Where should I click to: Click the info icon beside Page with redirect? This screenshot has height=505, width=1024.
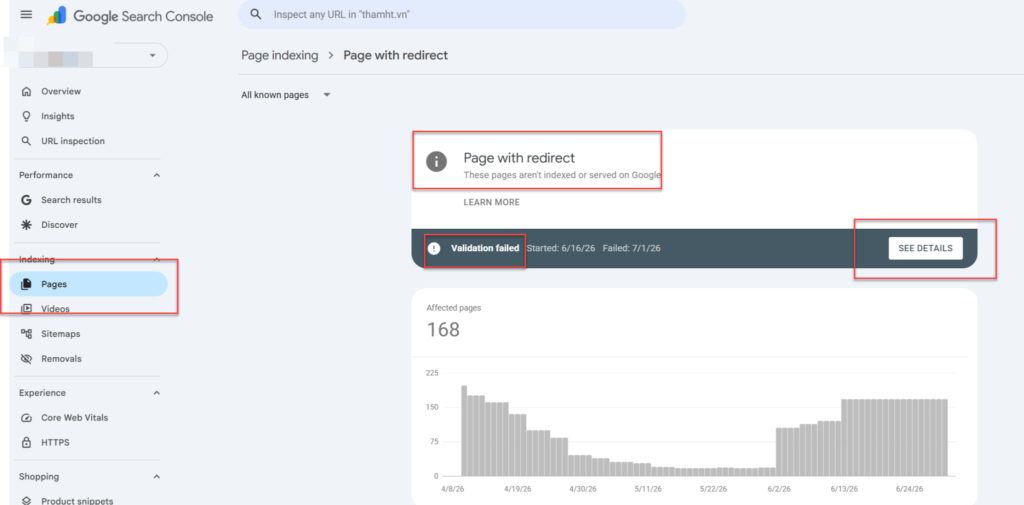point(436,161)
